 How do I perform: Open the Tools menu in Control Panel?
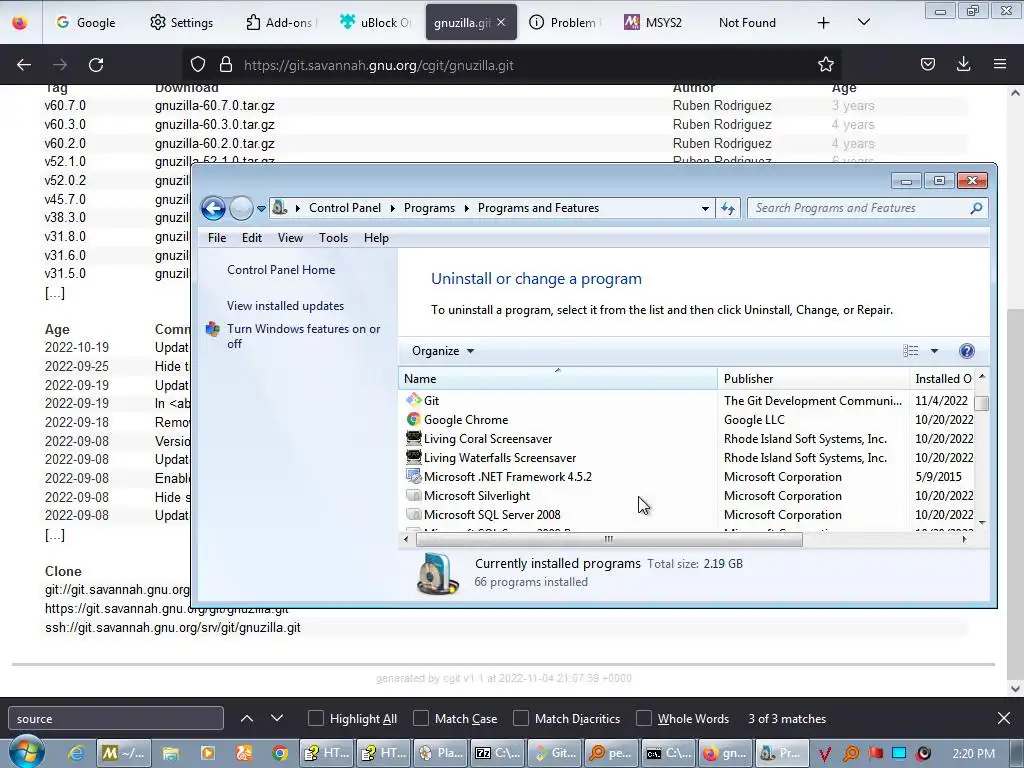333,238
